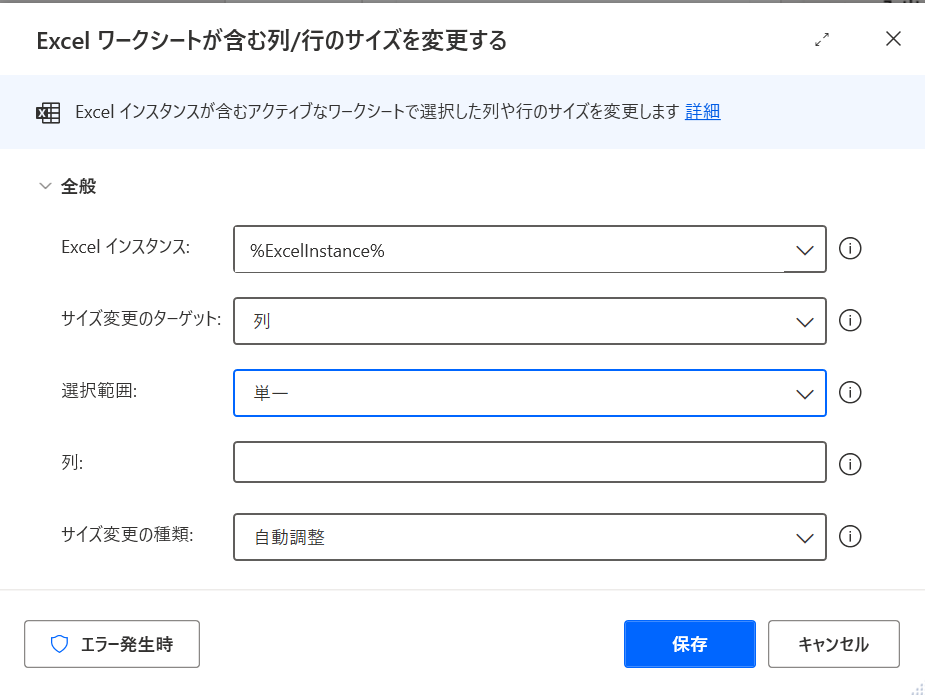Viewport: 925px width, 695px height.
Task: Click the info icon beside 選択範囲
Action: pyautogui.click(x=850, y=393)
